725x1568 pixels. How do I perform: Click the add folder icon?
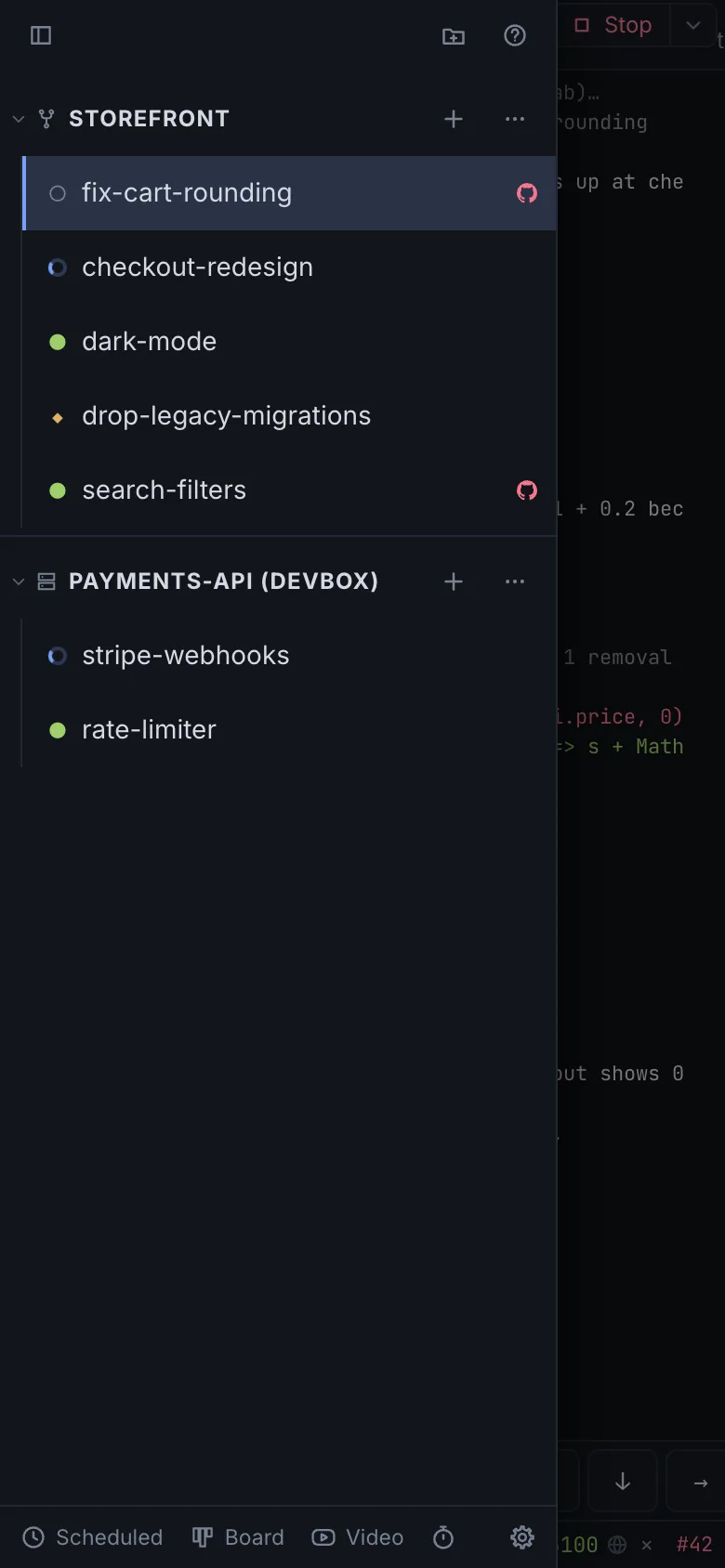pos(454,35)
